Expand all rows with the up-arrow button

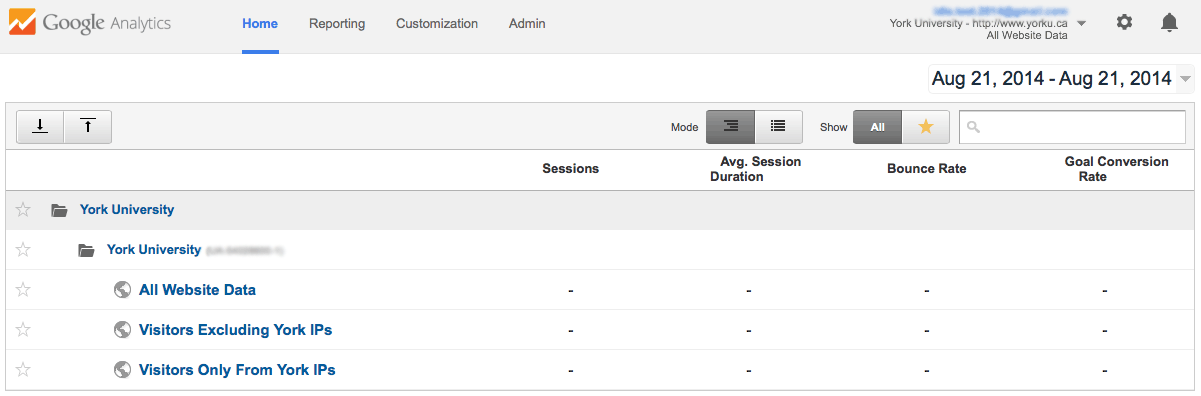coord(88,127)
